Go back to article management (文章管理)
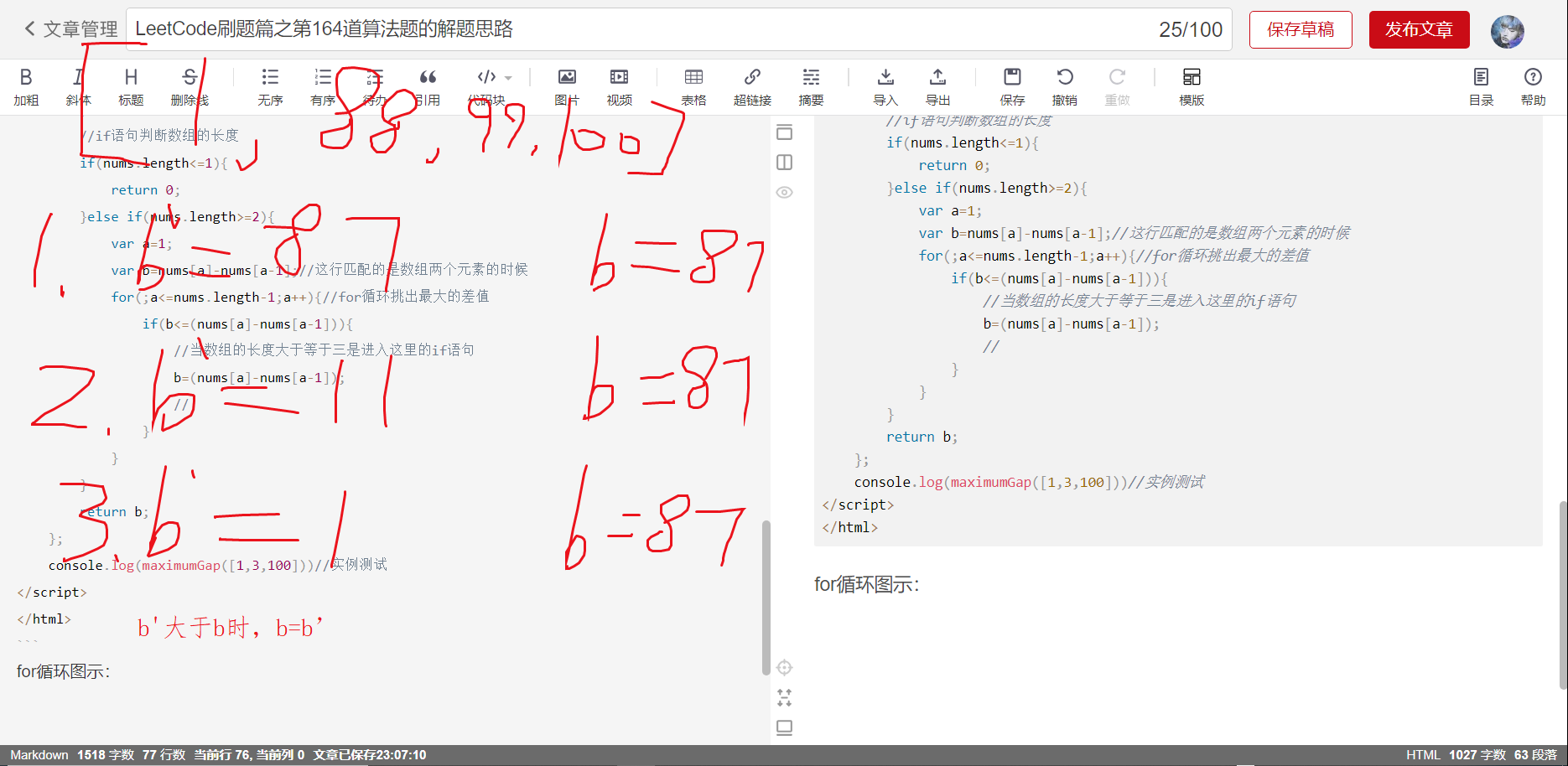Image resolution: width=1568 pixels, height=766 pixels. pos(71,29)
